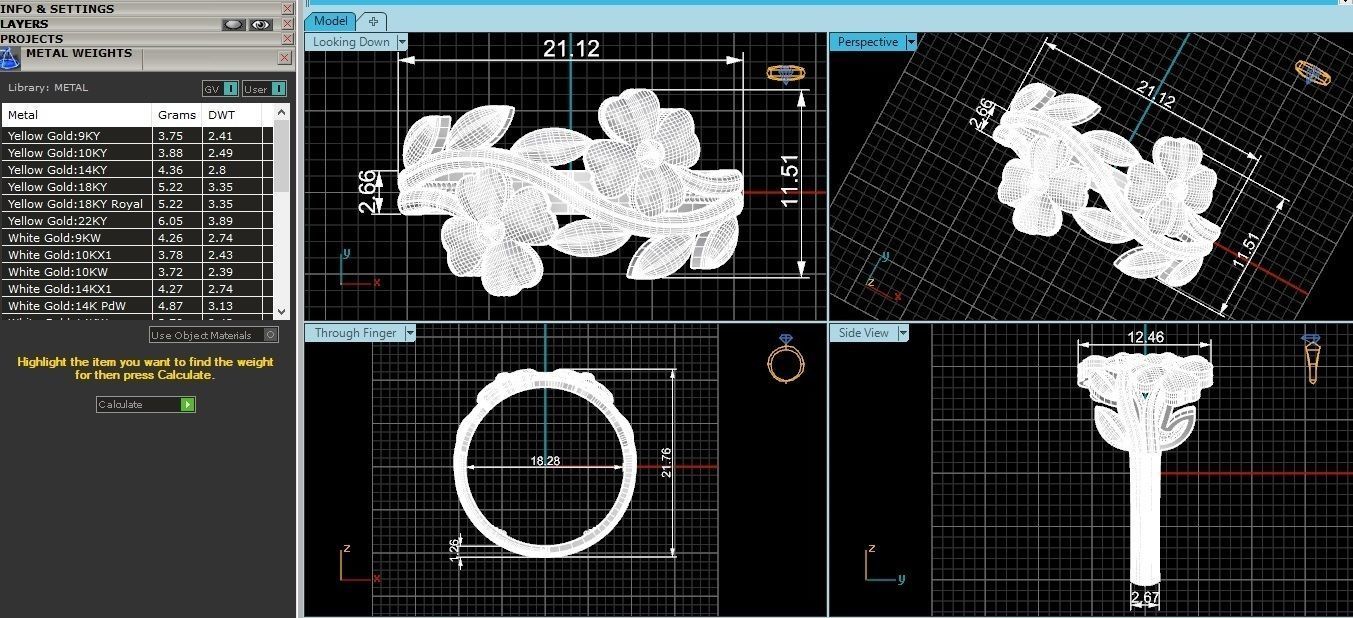Add a new viewport tab with plus icon
1353x618 pixels.
click(x=373, y=21)
